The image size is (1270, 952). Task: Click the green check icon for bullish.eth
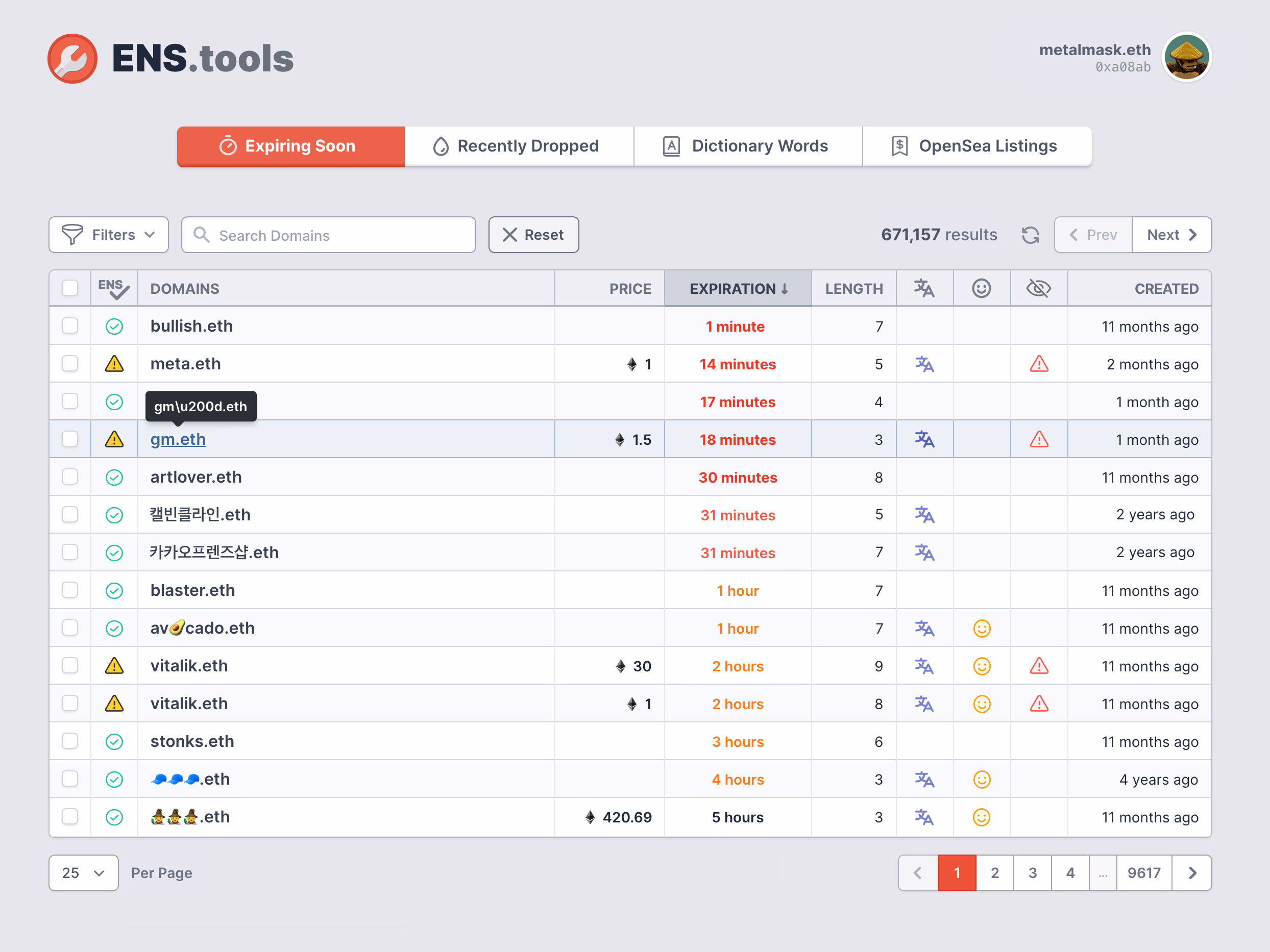pyautogui.click(x=114, y=327)
